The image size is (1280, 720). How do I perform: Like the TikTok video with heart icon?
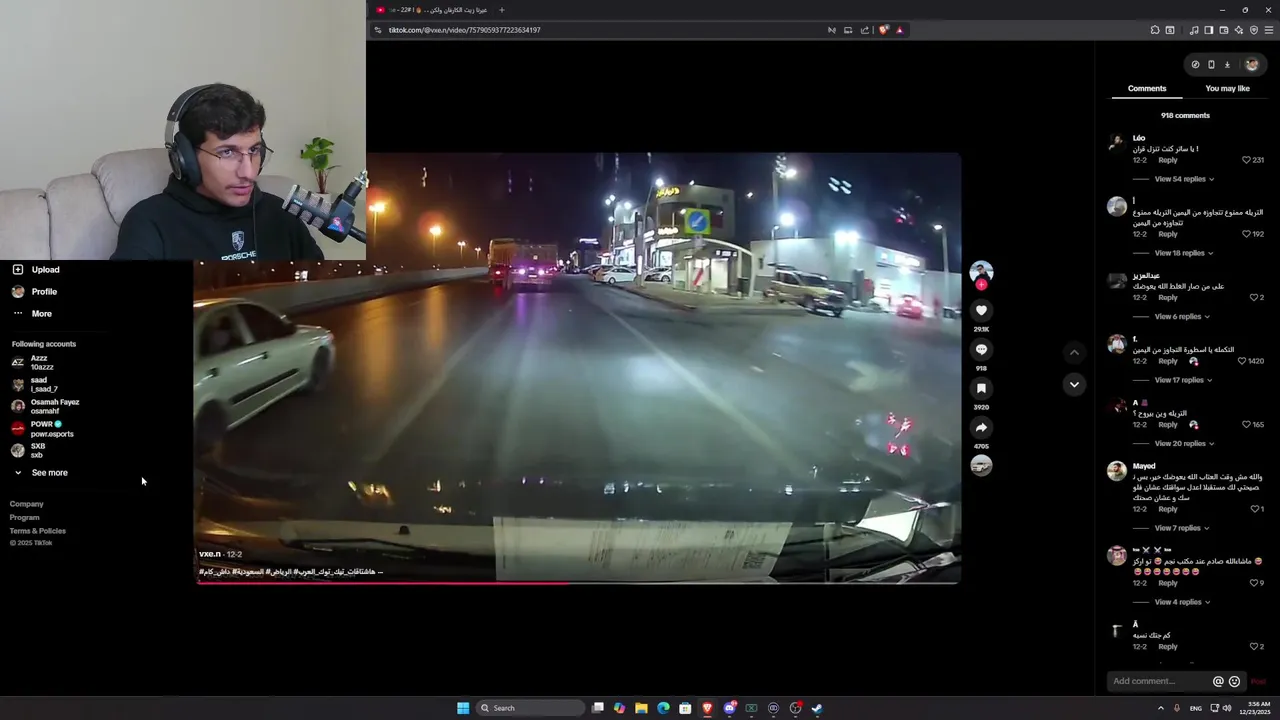[x=981, y=311]
